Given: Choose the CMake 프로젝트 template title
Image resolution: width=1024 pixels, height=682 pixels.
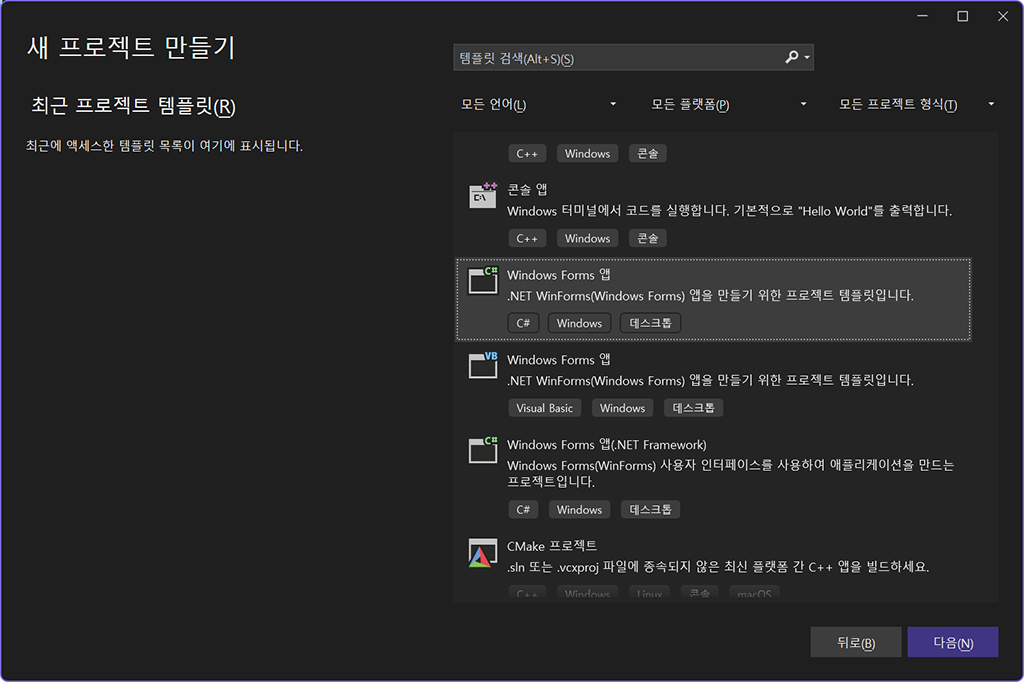Looking at the screenshot, I should pyautogui.click(x=551, y=545).
